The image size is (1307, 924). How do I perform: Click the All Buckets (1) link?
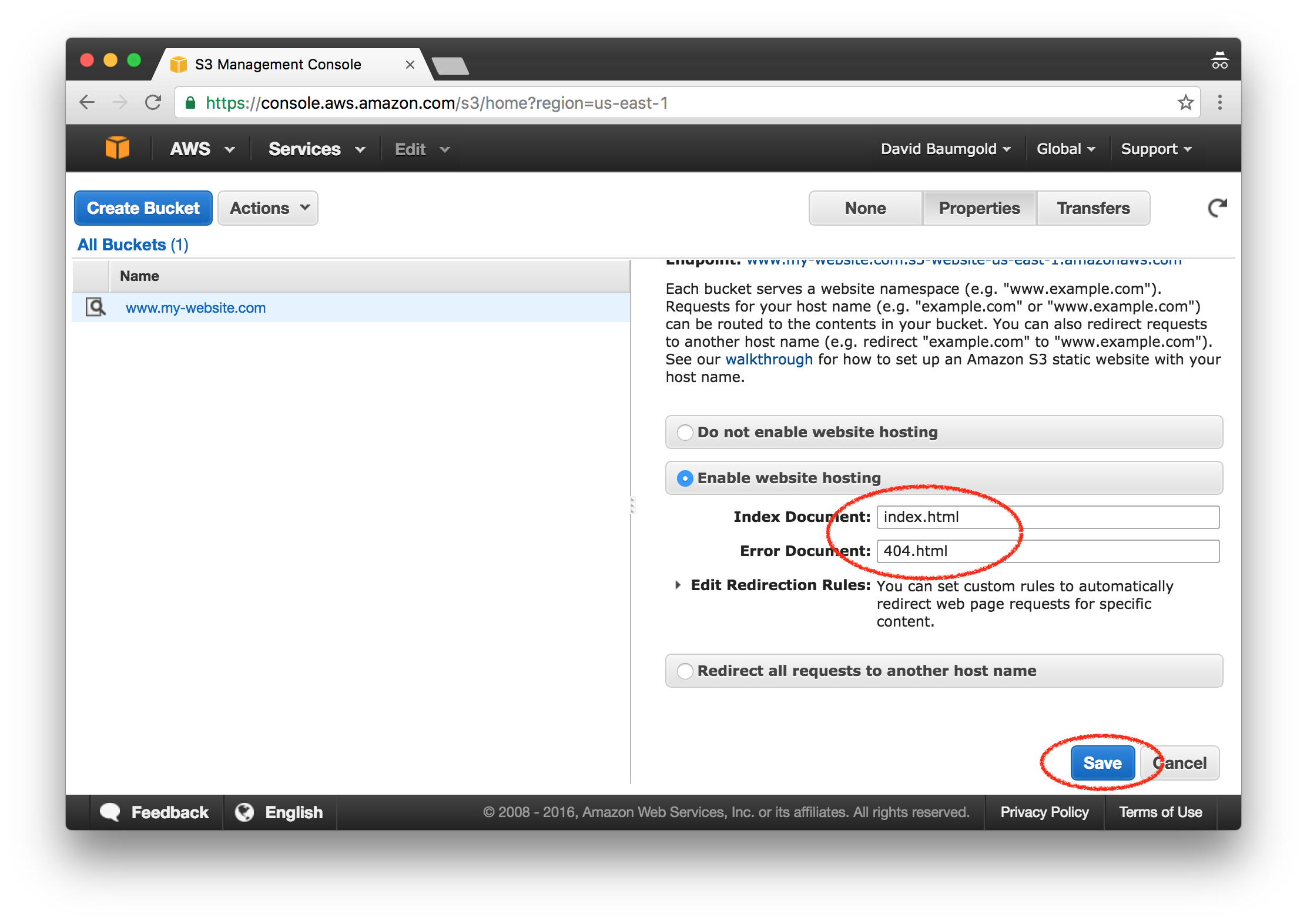coord(133,245)
